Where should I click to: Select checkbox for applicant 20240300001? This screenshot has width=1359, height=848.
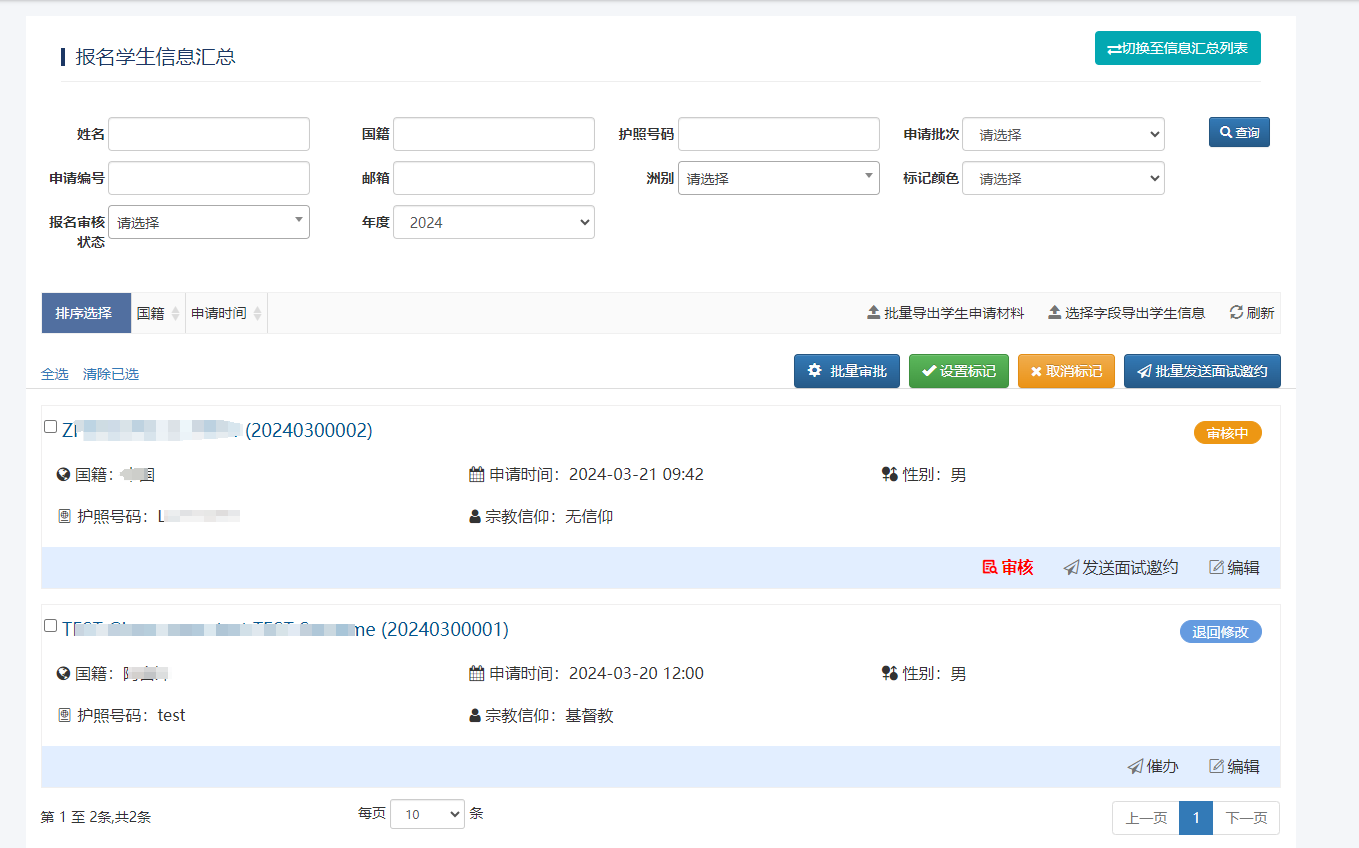(x=51, y=626)
